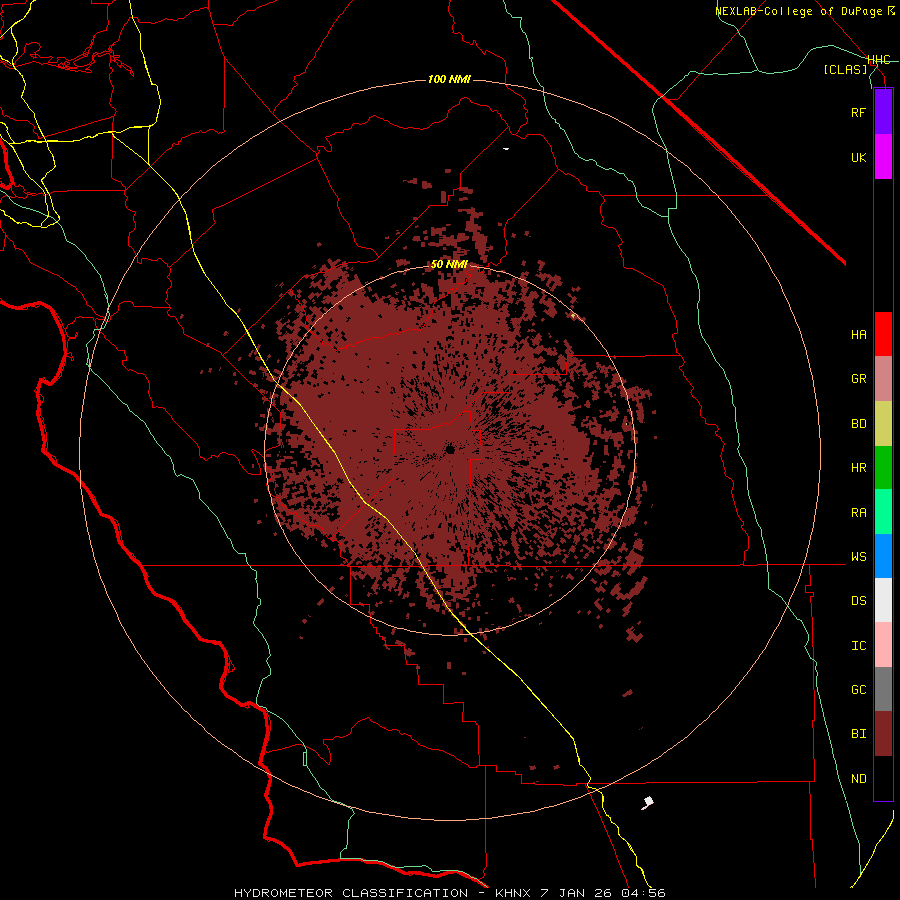Click the WS legend label
Image resolution: width=900 pixels, height=900 pixels.
click(858, 556)
